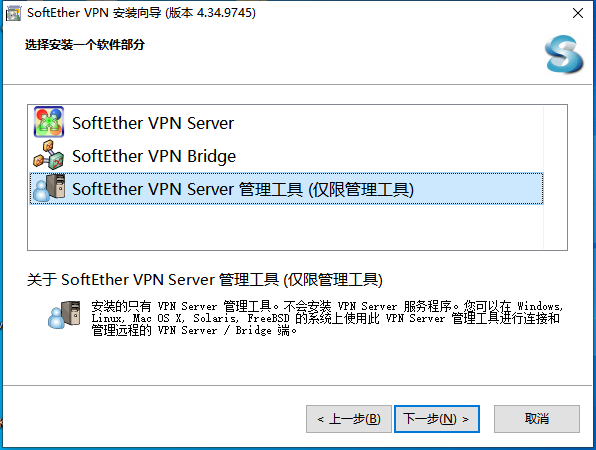Viewport: 596px width, 450px height.
Task: Close the SoftEther VPN setup wizard window
Action: 578,13
